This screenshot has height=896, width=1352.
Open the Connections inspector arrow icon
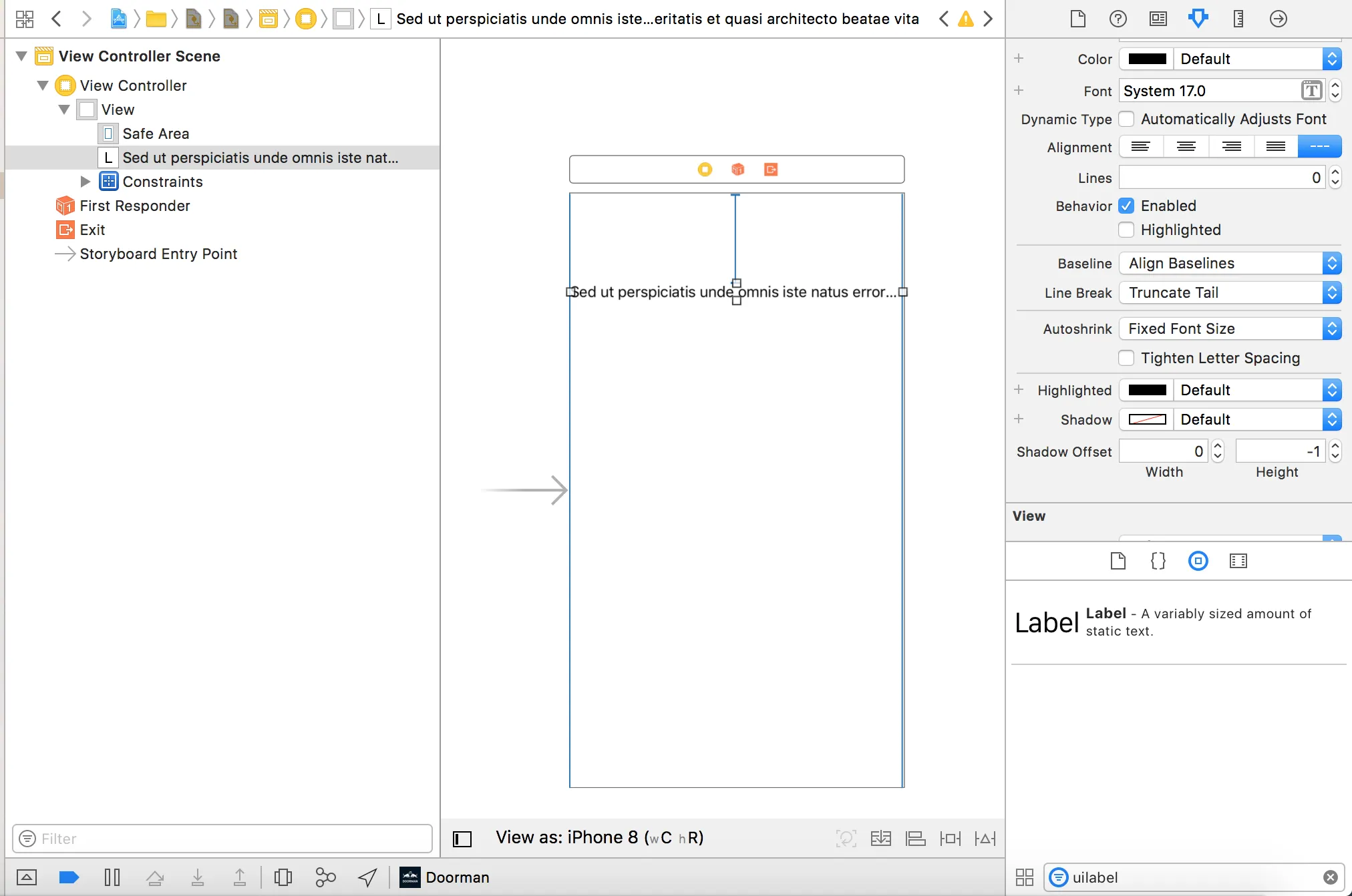(1278, 19)
